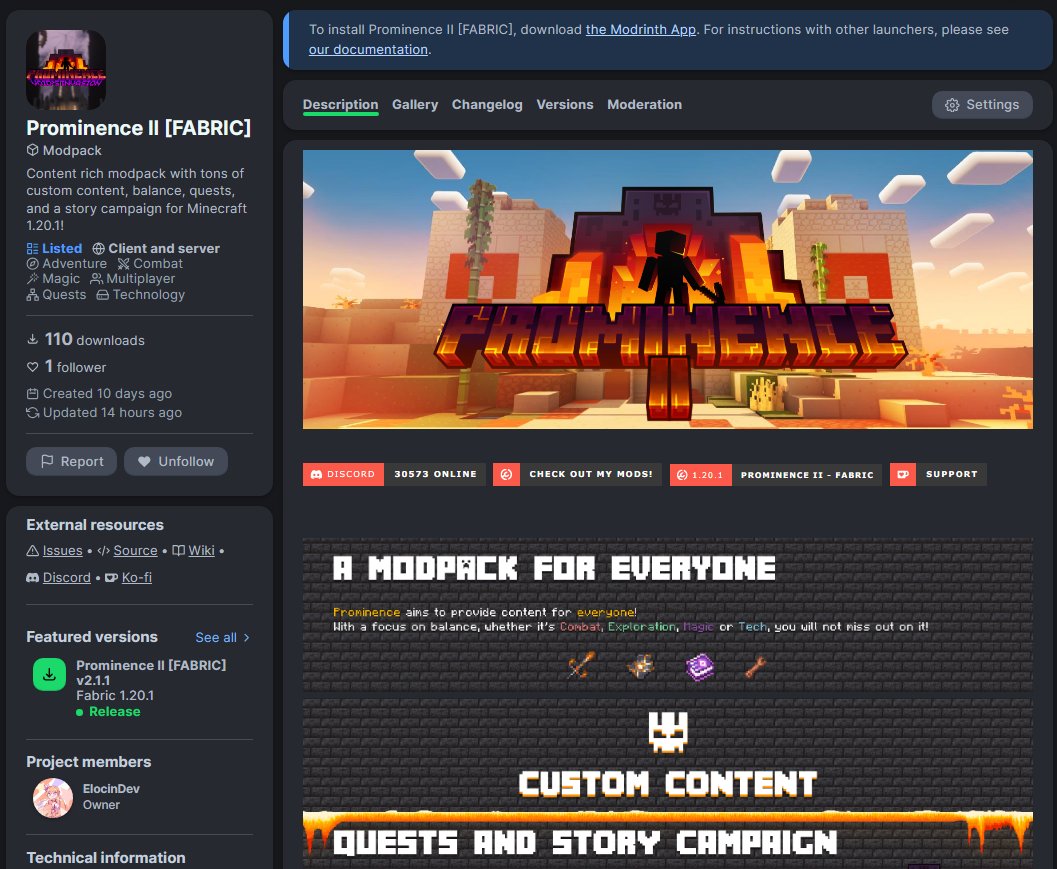Expand featured versions via the chevron arrow
This screenshot has height=869, width=1057.
(246, 638)
